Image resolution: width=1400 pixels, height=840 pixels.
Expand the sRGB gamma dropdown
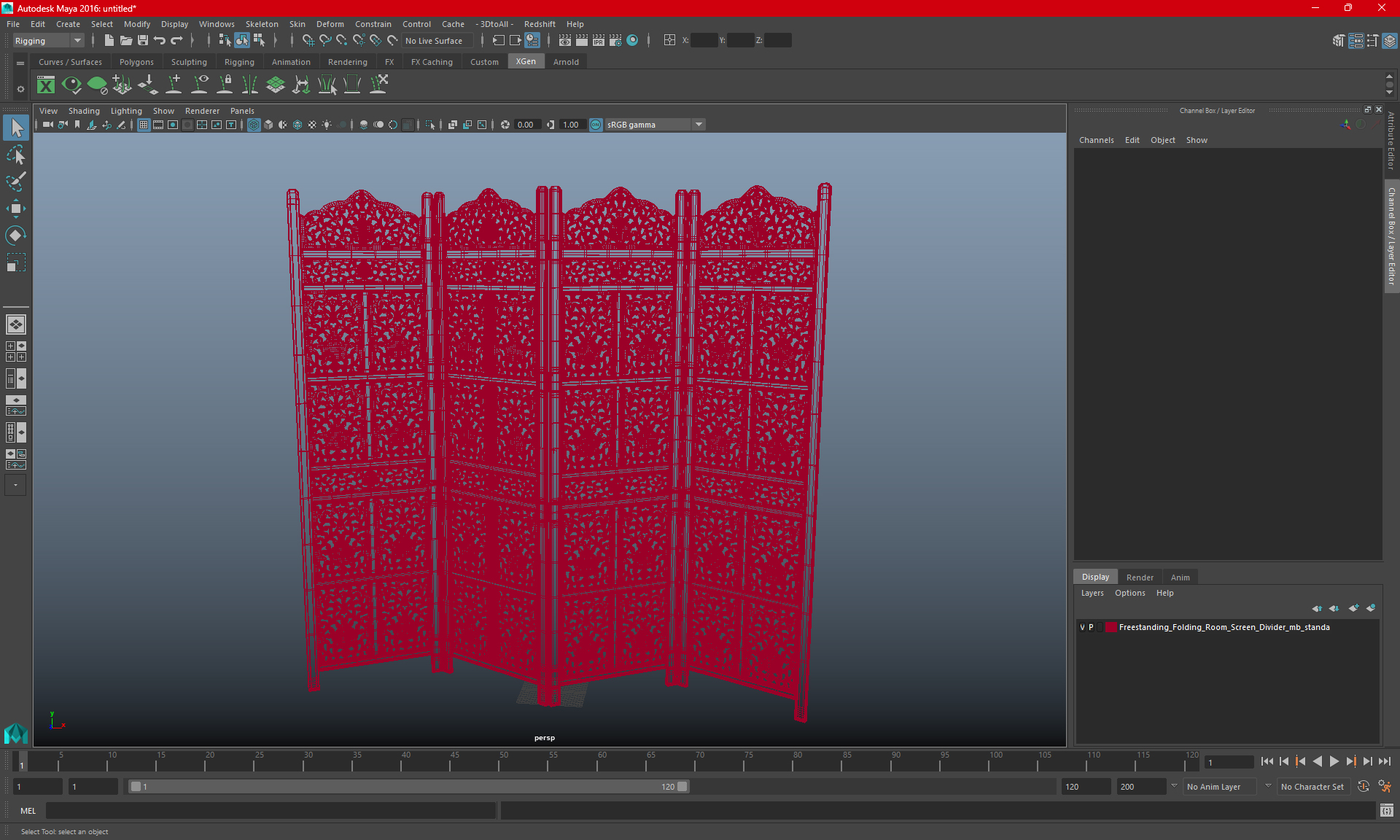click(699, 125)
